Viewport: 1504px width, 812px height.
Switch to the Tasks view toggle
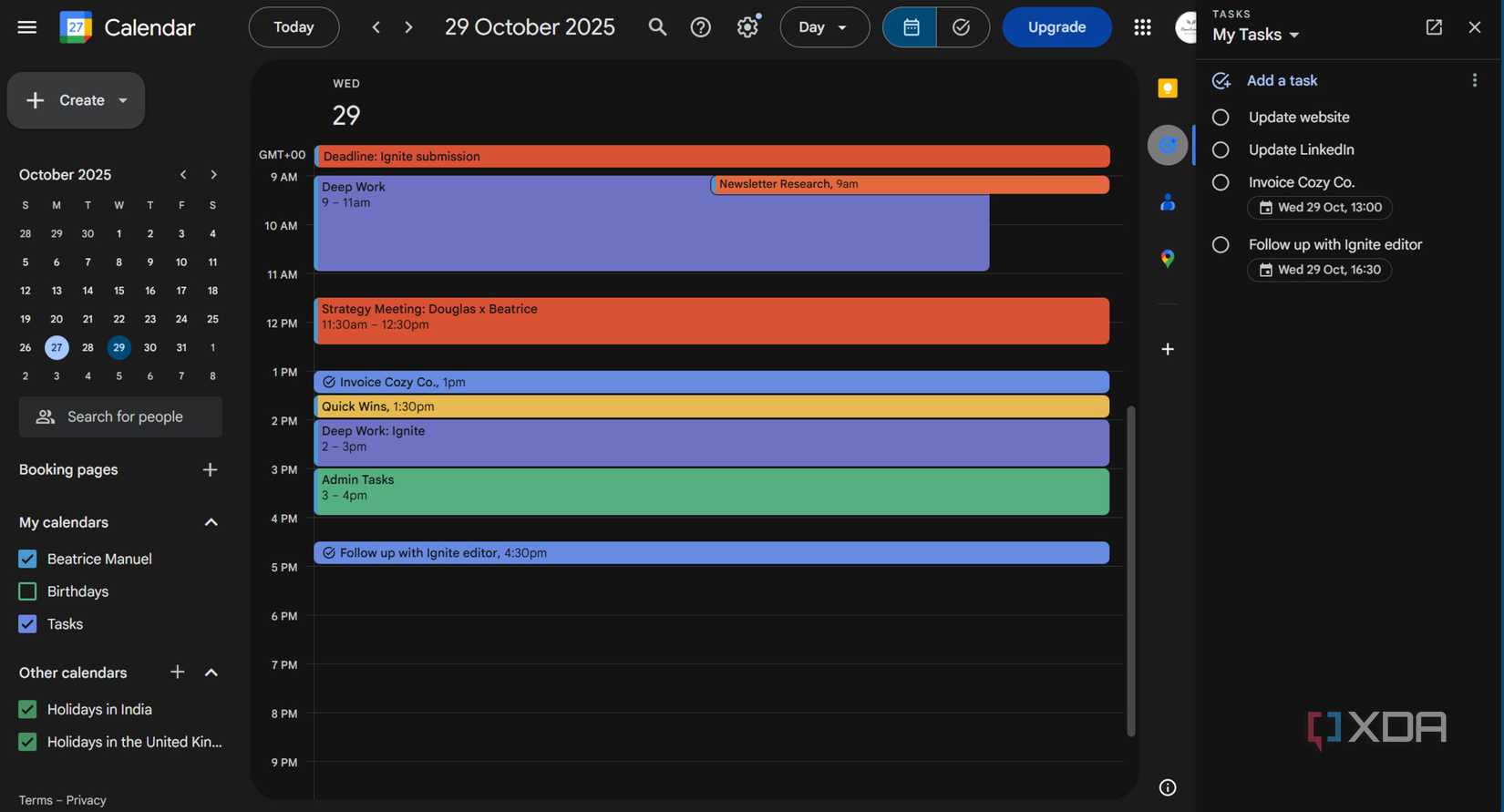click(x=962, y=27)
